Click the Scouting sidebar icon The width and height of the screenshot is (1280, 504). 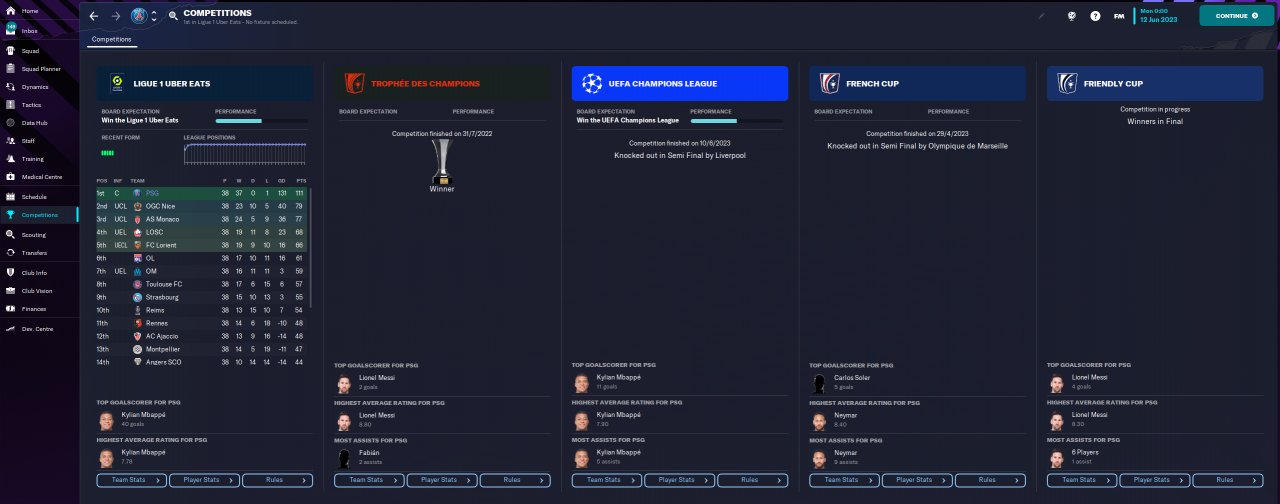pyautogui.click(x=11, y=235)
